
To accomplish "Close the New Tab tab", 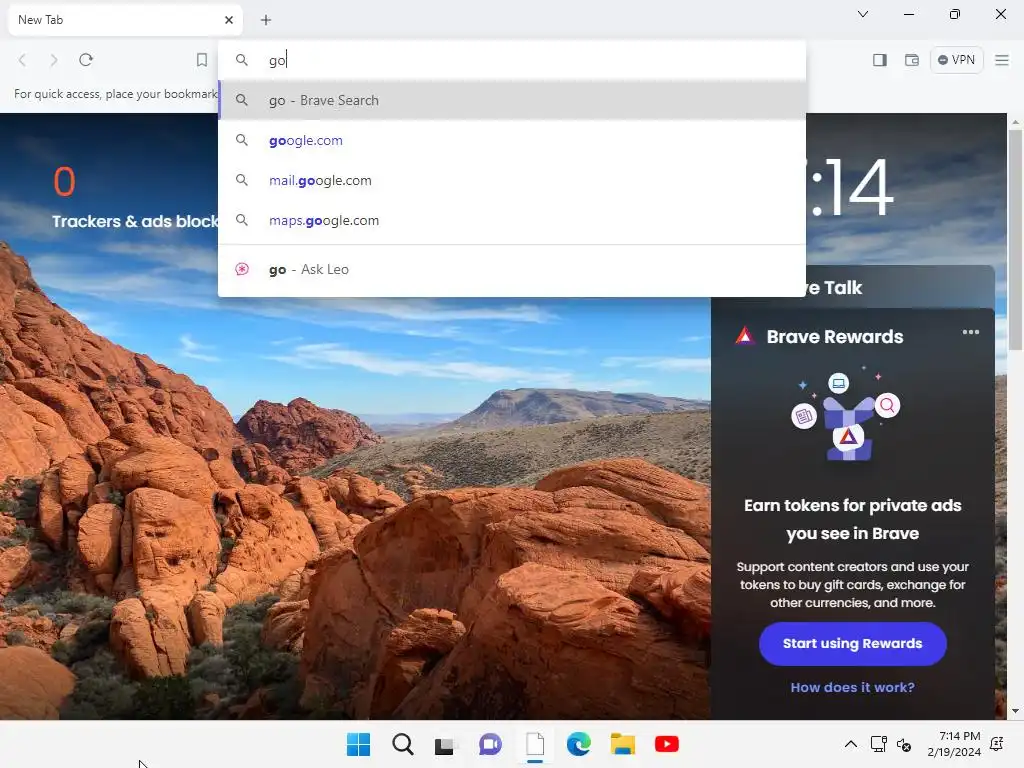I will pos(229,20).
